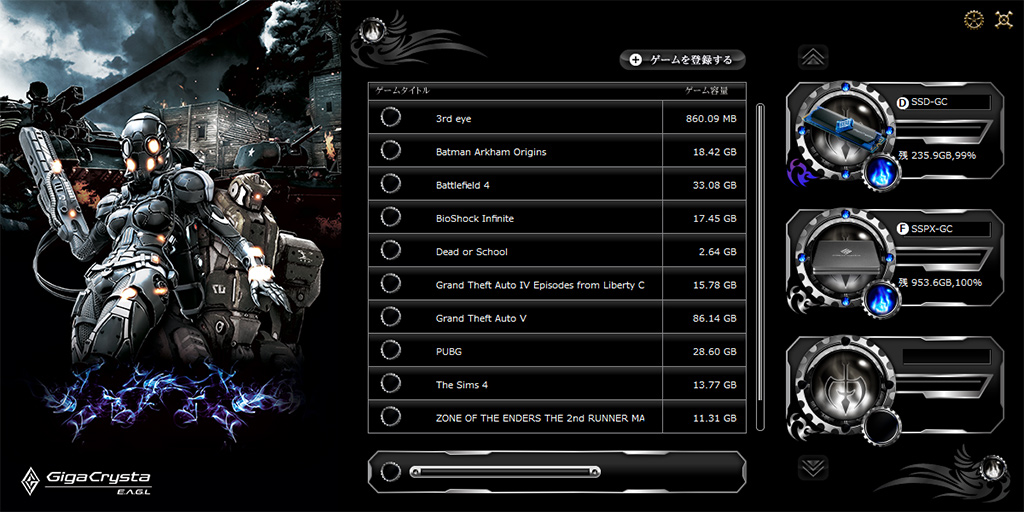The width and height of the screenshot is (1024, 512).
Task: Select the radio button for BioShock Infinite
Action: click(391, 217)
